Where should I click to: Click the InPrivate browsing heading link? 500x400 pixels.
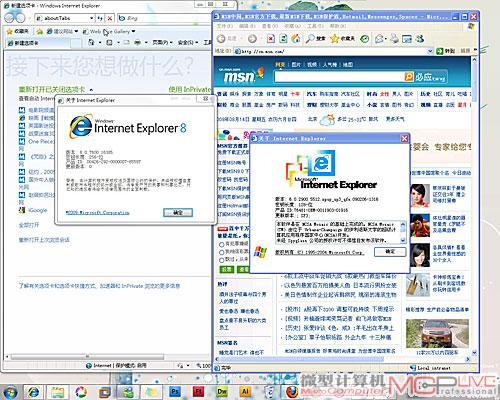click(x=189, y=89)
